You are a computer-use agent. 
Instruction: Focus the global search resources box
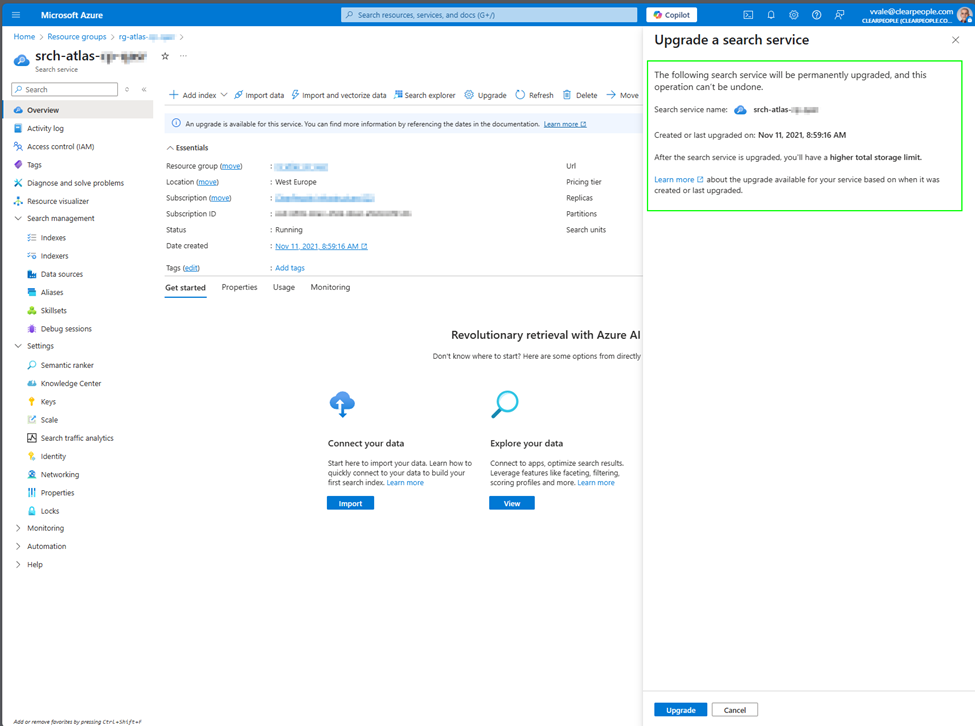point(489,15)
